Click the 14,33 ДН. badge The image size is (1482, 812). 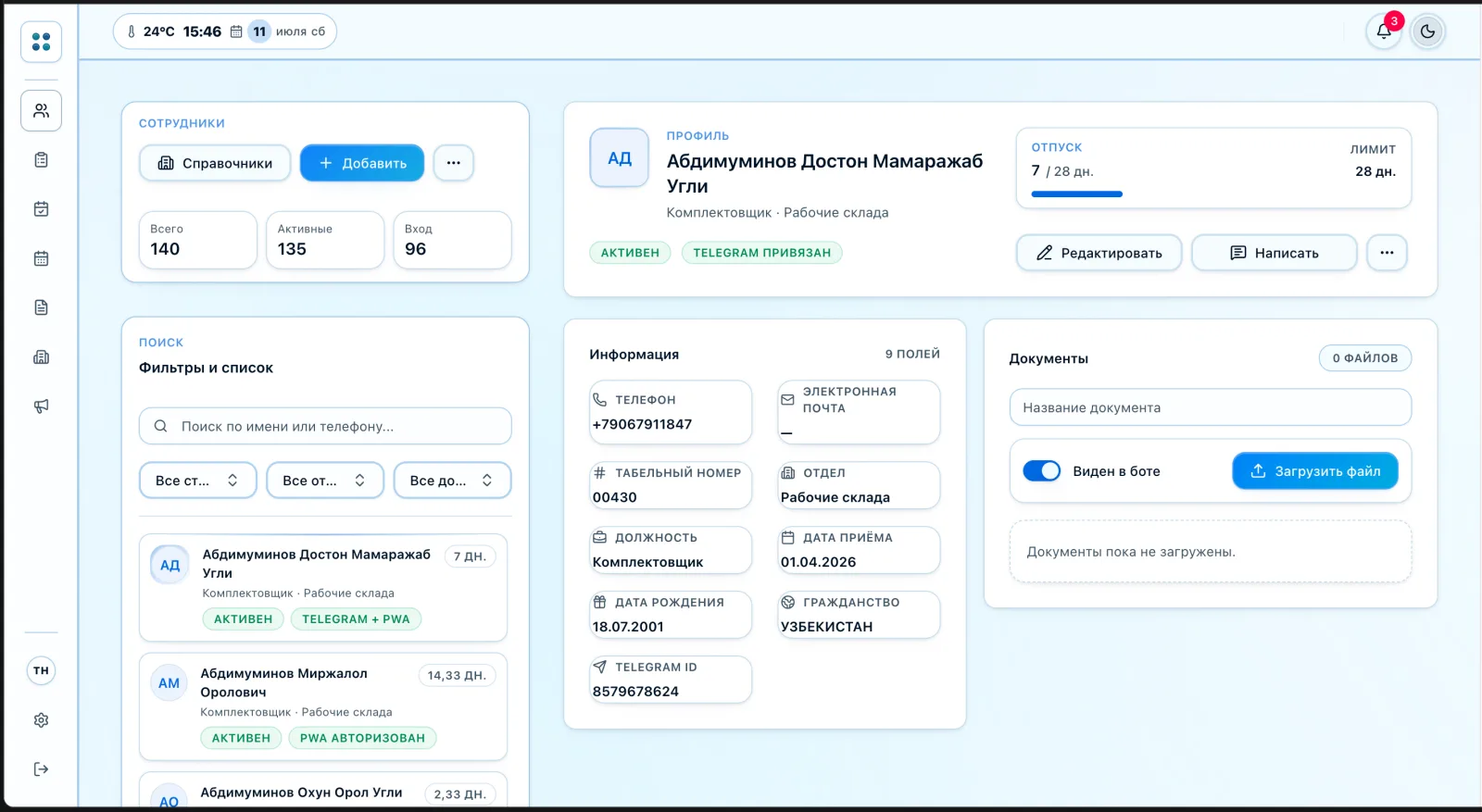(457, 675)
